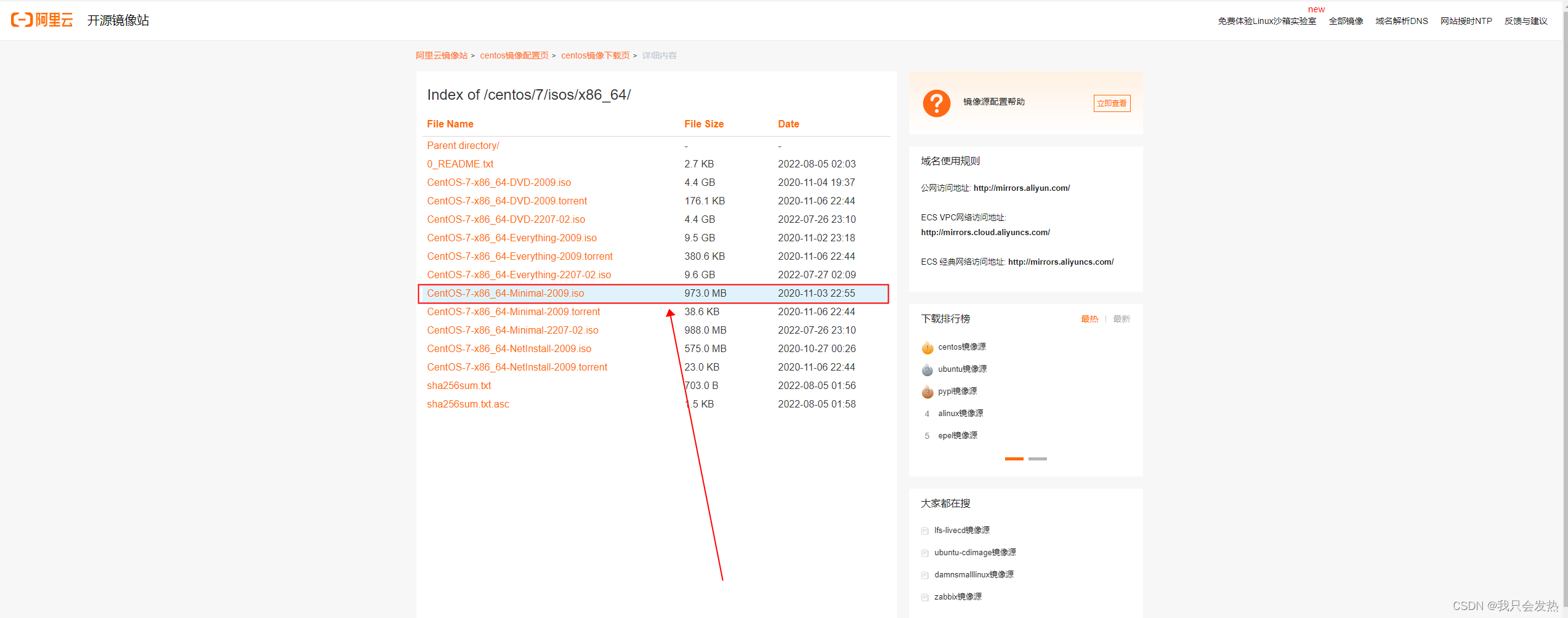
Task: Open the Parent directory/ link
Action: pyautogui.click(x=463, y=145)
